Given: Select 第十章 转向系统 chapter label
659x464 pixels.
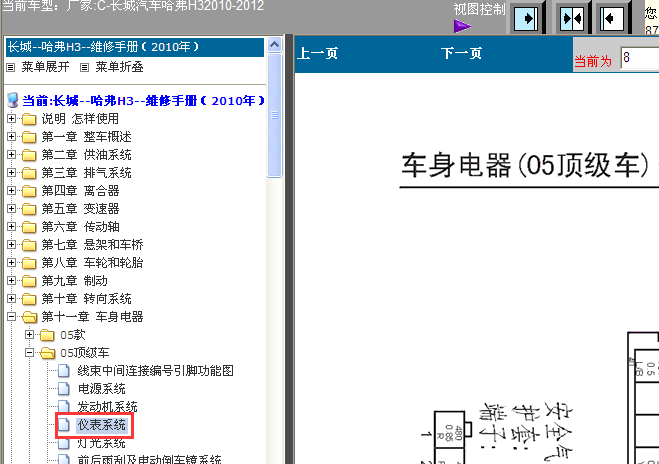Looking at the screenshot, I should 87,299.
